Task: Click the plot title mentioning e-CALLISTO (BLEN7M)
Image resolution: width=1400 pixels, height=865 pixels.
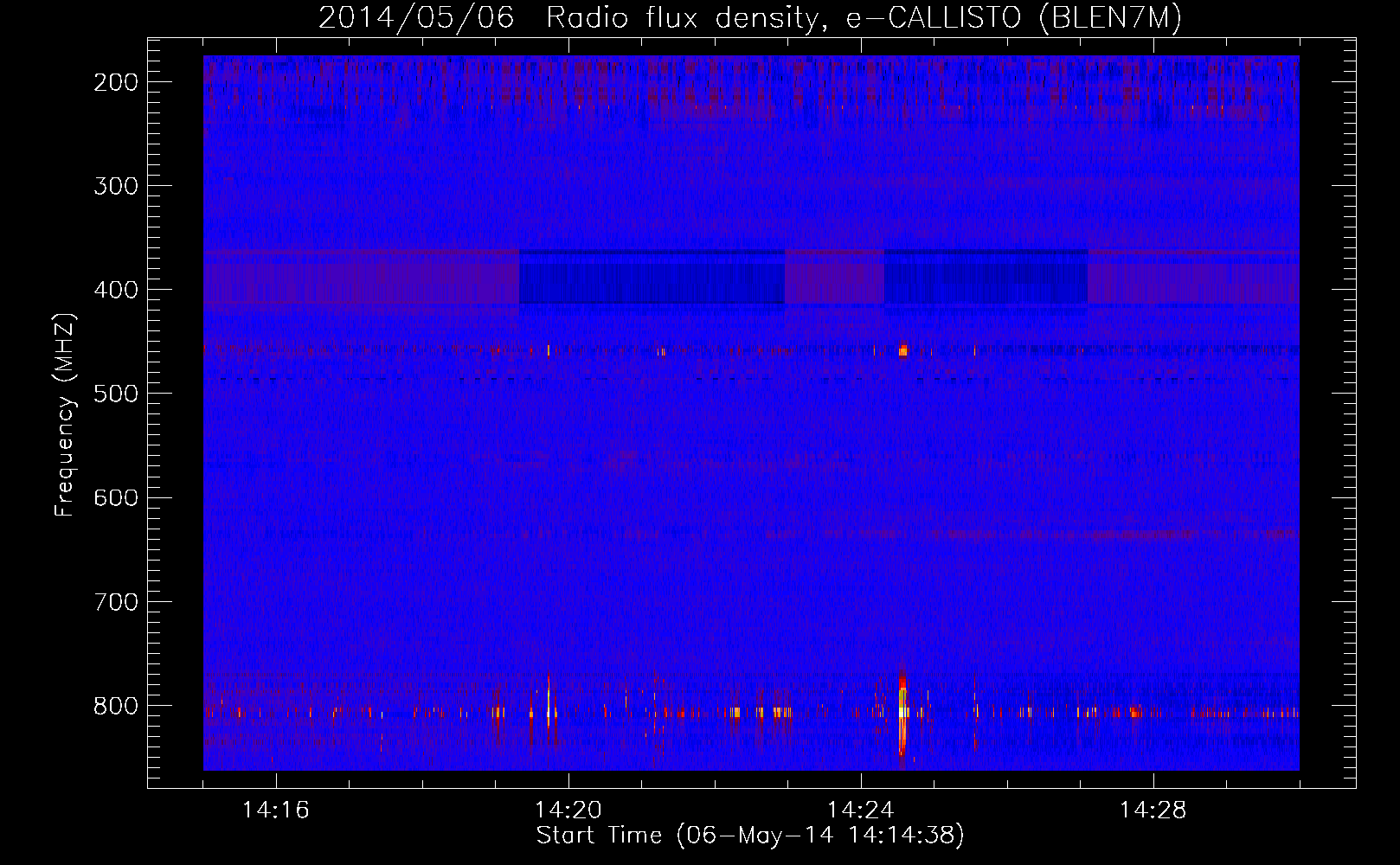Action: click(x=749, y=17)
